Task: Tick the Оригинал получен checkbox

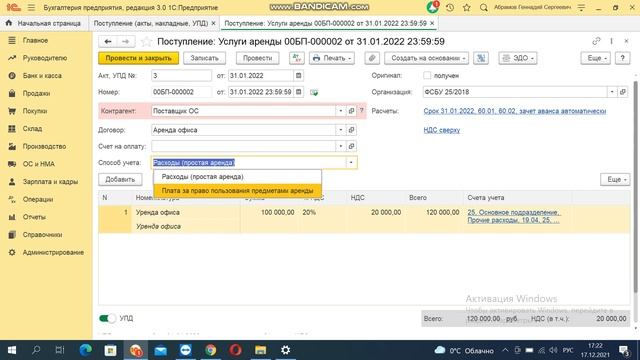Action: [427, 76]
